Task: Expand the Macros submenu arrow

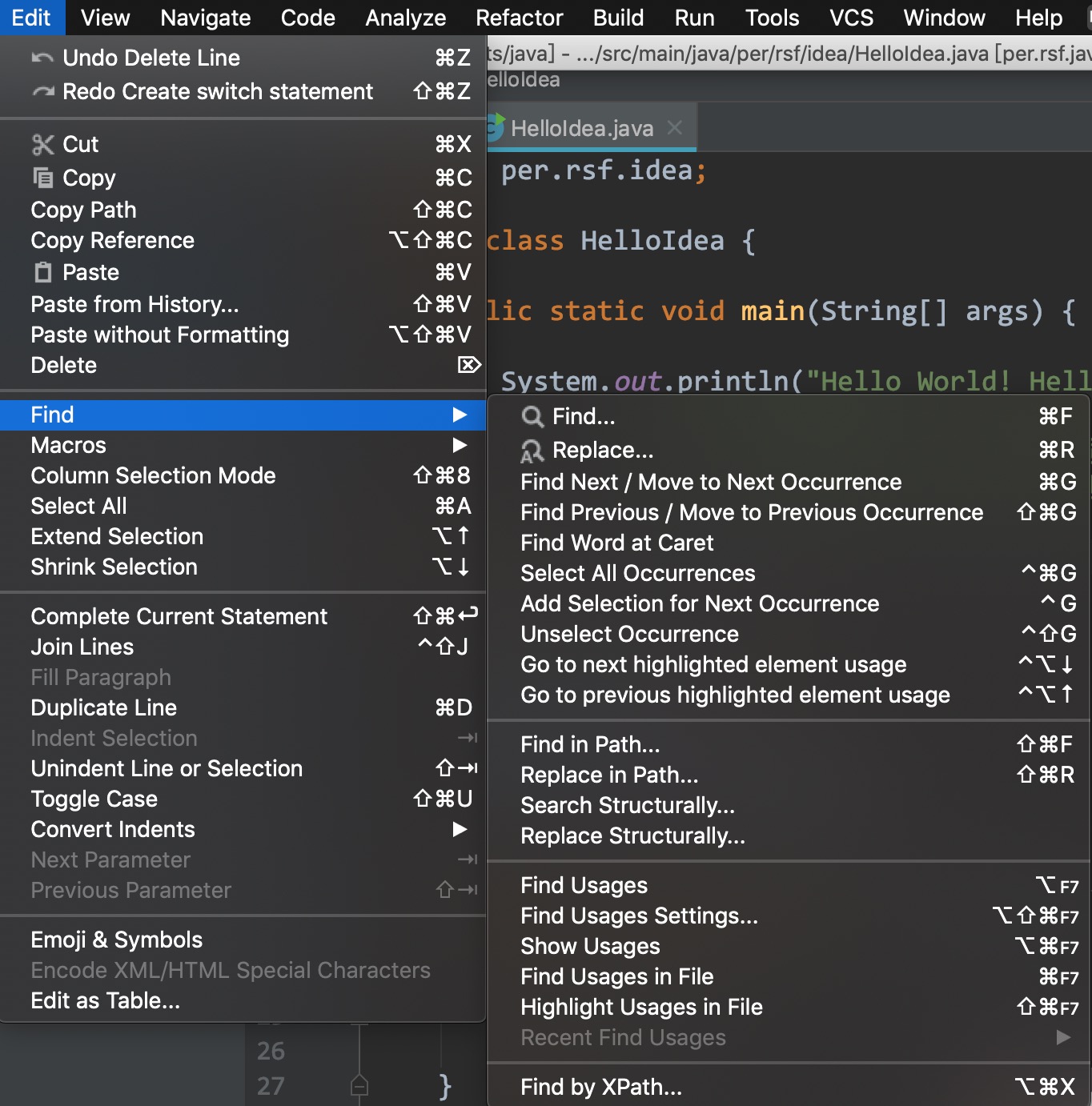Action: [460, 445]
